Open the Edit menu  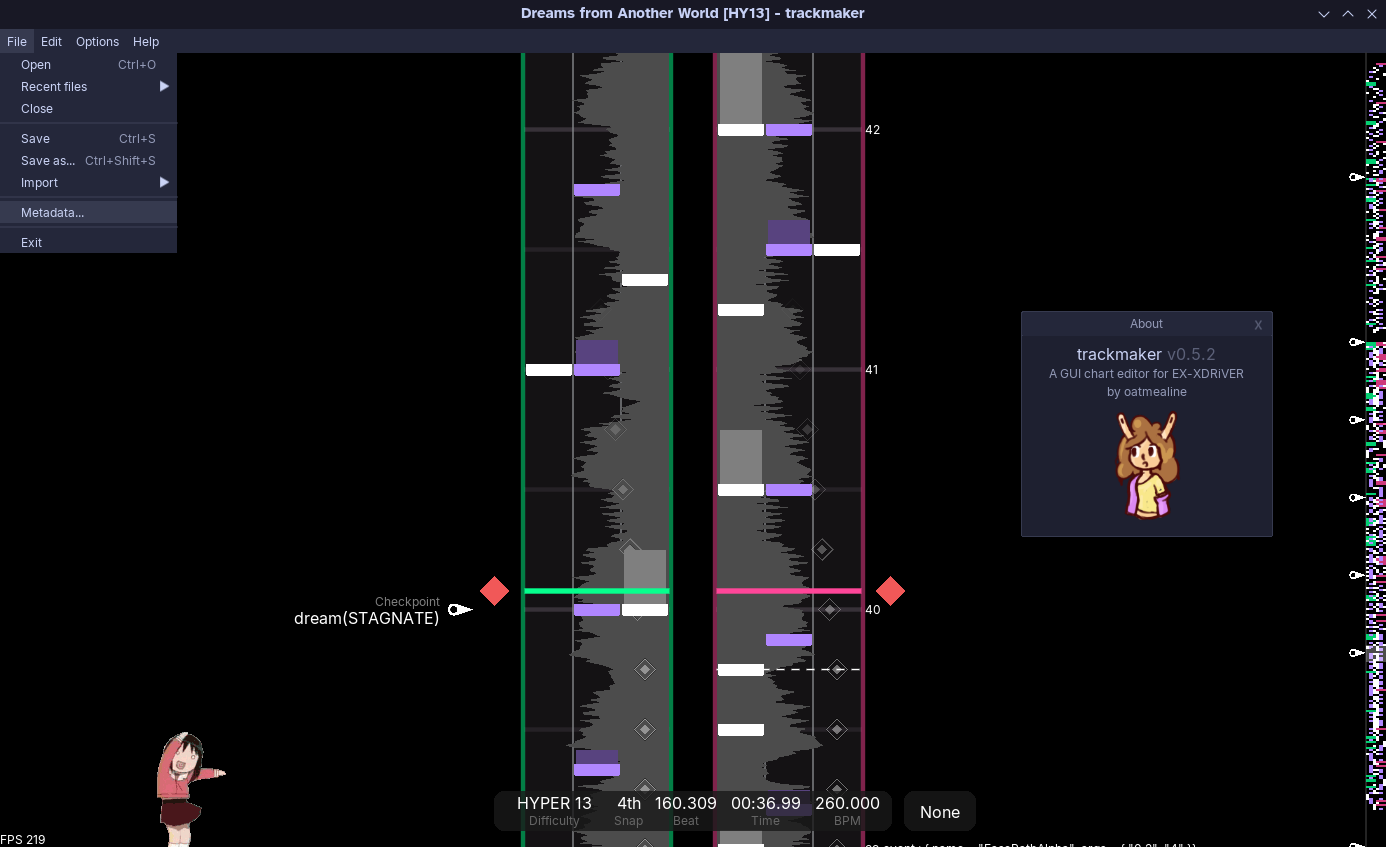click(50, 41)
